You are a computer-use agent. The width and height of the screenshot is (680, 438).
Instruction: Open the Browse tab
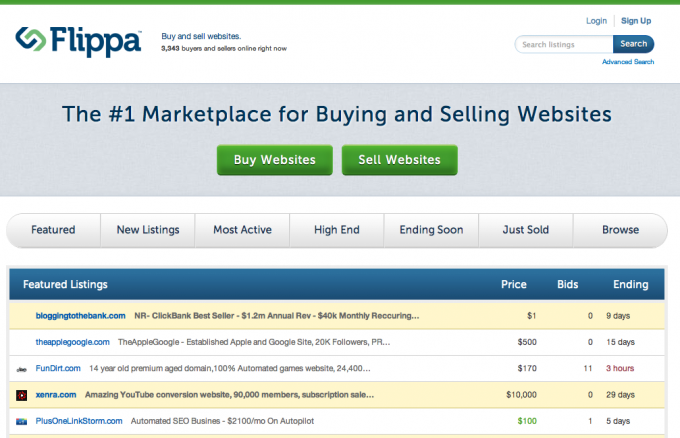[x=620, y=230]
